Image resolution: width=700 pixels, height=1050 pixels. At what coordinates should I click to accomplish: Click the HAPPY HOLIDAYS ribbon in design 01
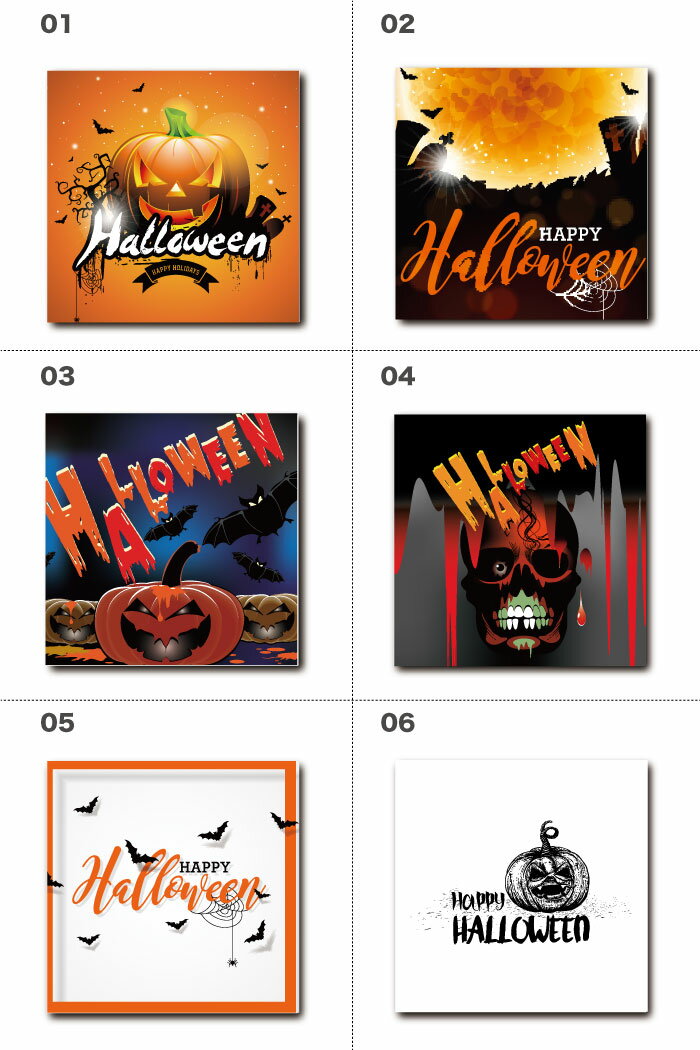point(176,273)
